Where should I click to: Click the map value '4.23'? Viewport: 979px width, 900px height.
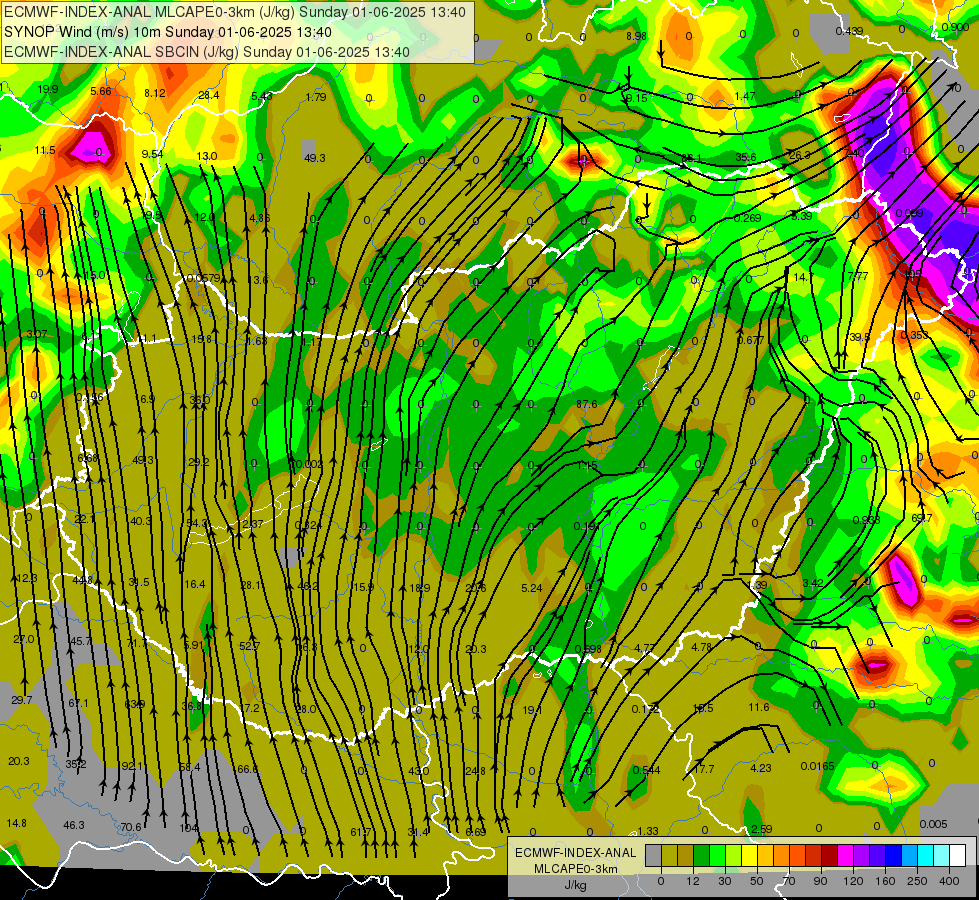pyautogui.click(x=760, y=768)
